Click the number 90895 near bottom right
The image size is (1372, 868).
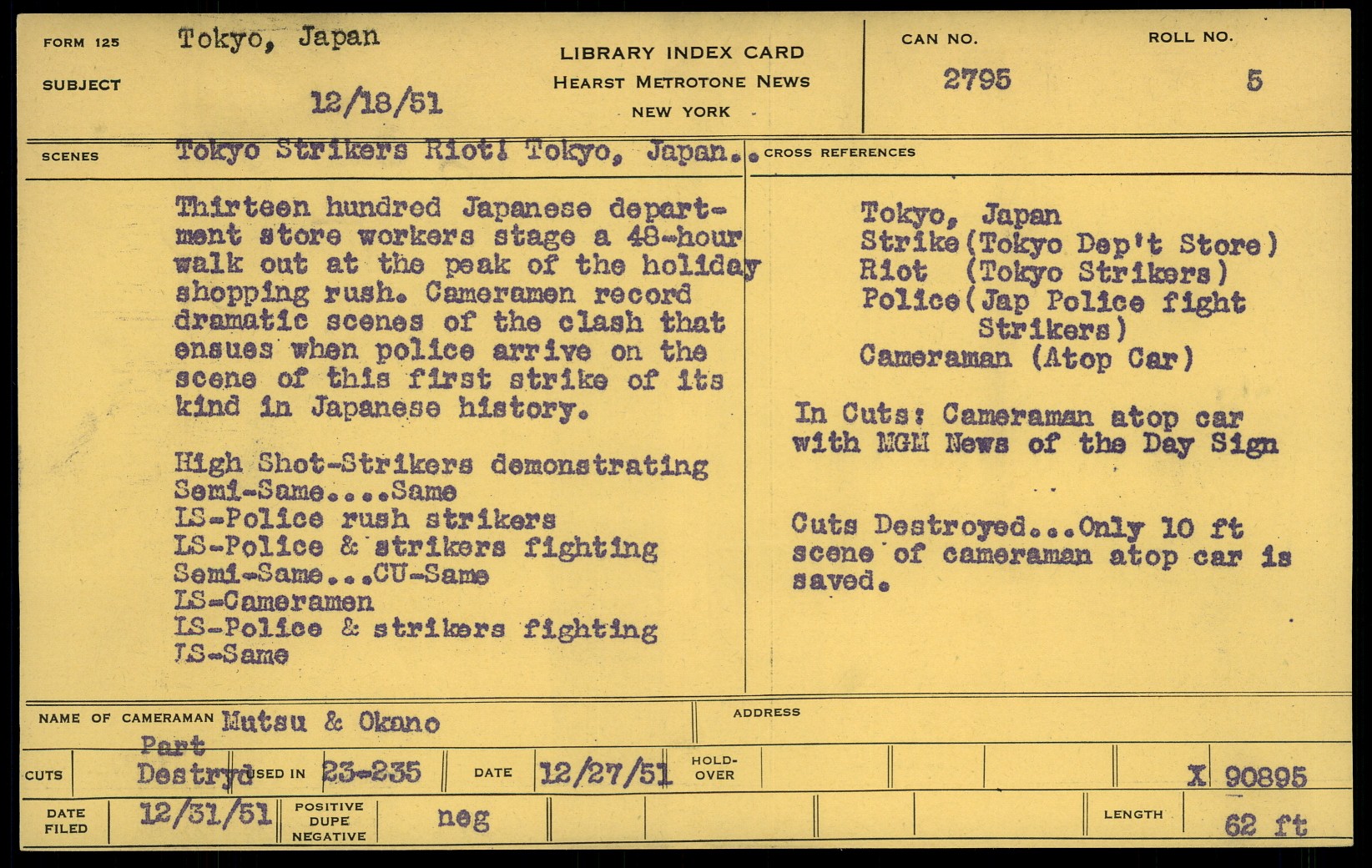[x=1265, y=777]
